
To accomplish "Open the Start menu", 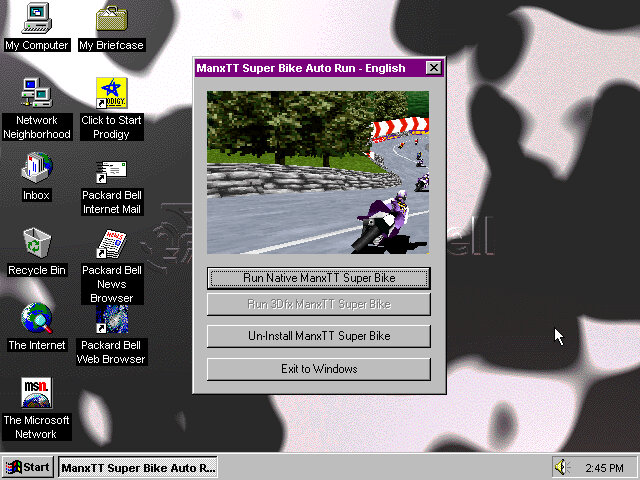I will tap(28, 467).
